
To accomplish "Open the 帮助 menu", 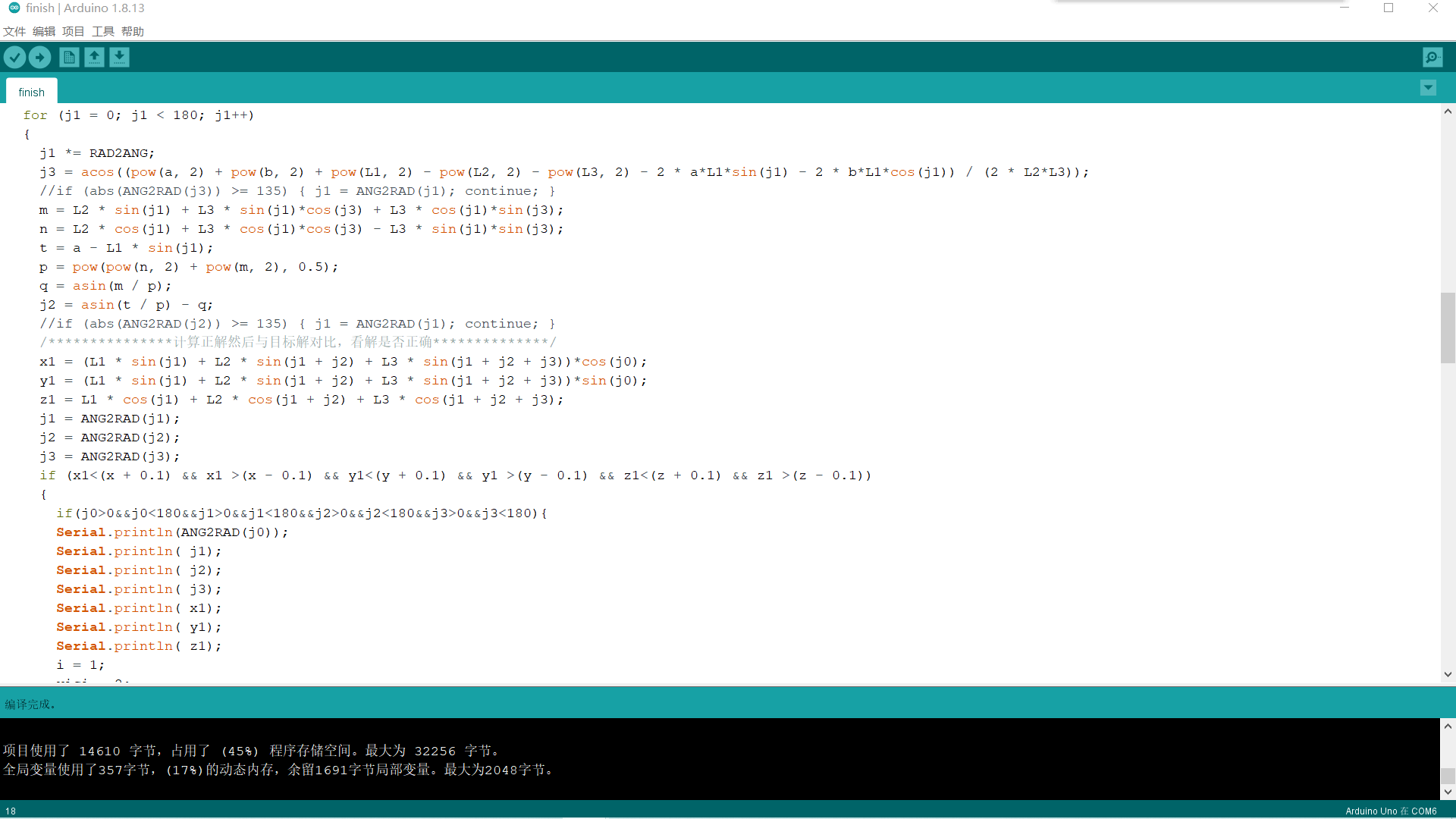I will tap(132, 31).
